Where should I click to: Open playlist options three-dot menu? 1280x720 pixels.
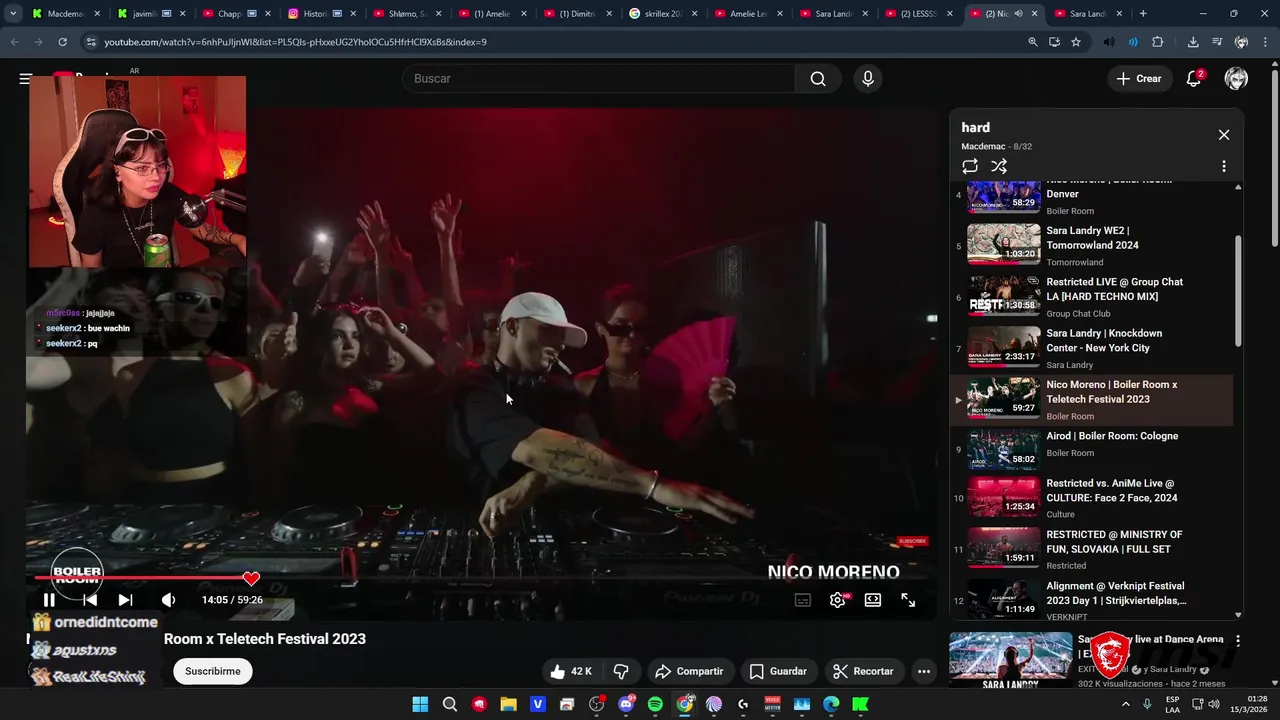[x=1223, y=166]
